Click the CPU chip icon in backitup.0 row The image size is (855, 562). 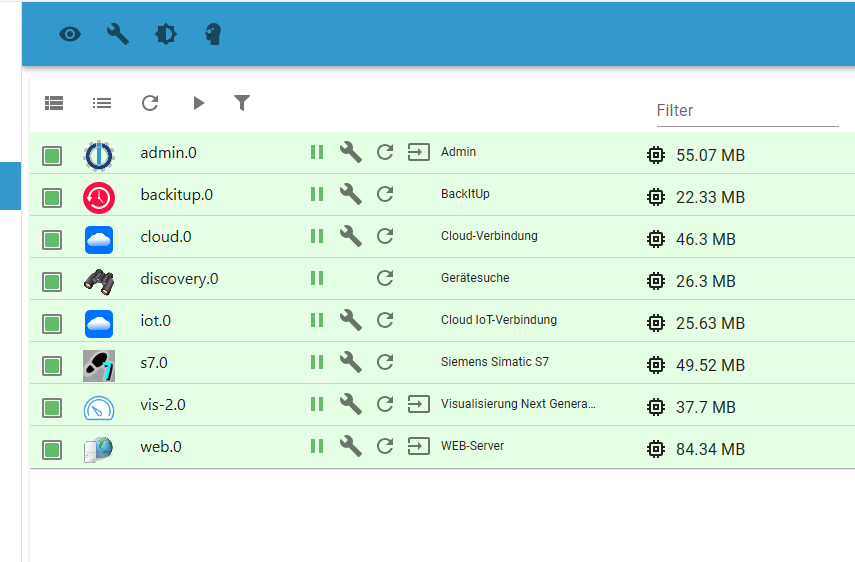tap(656, 197)
